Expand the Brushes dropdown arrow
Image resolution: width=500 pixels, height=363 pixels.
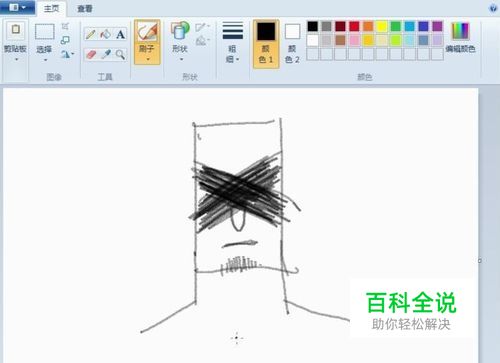pos(148,60)
